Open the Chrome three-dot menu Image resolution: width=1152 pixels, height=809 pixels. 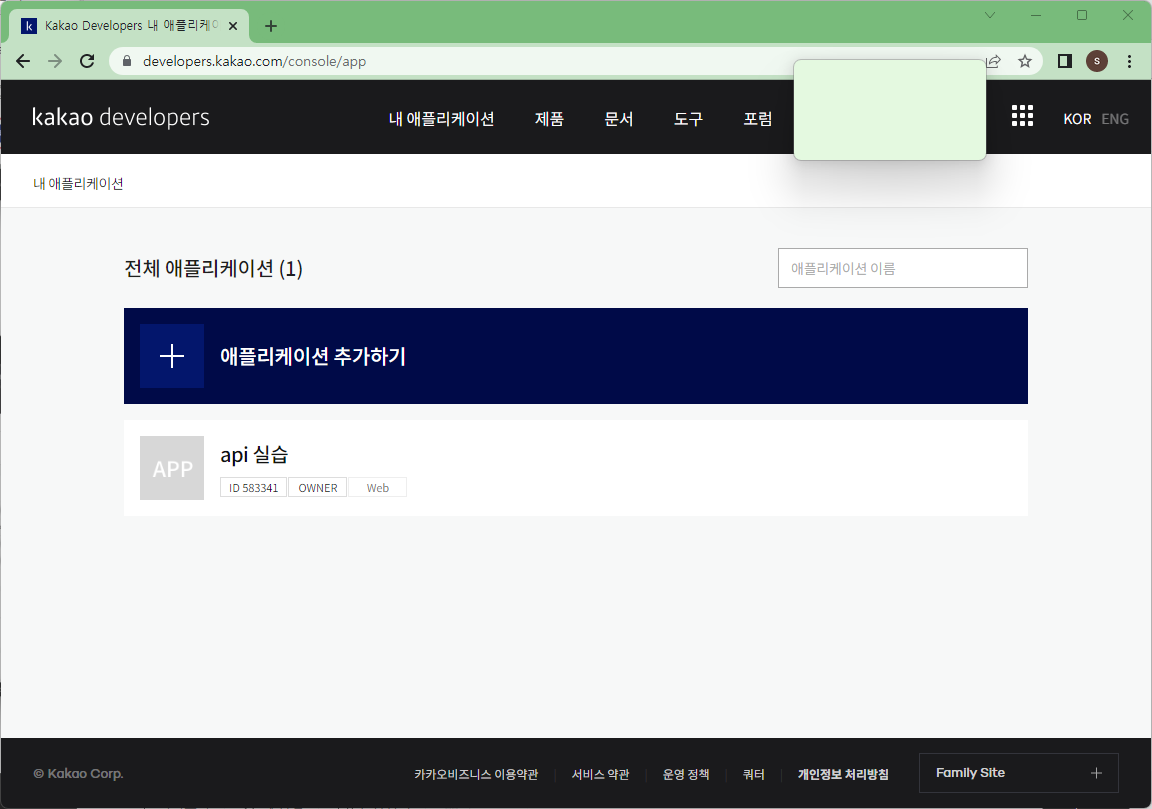point(1129,61)
